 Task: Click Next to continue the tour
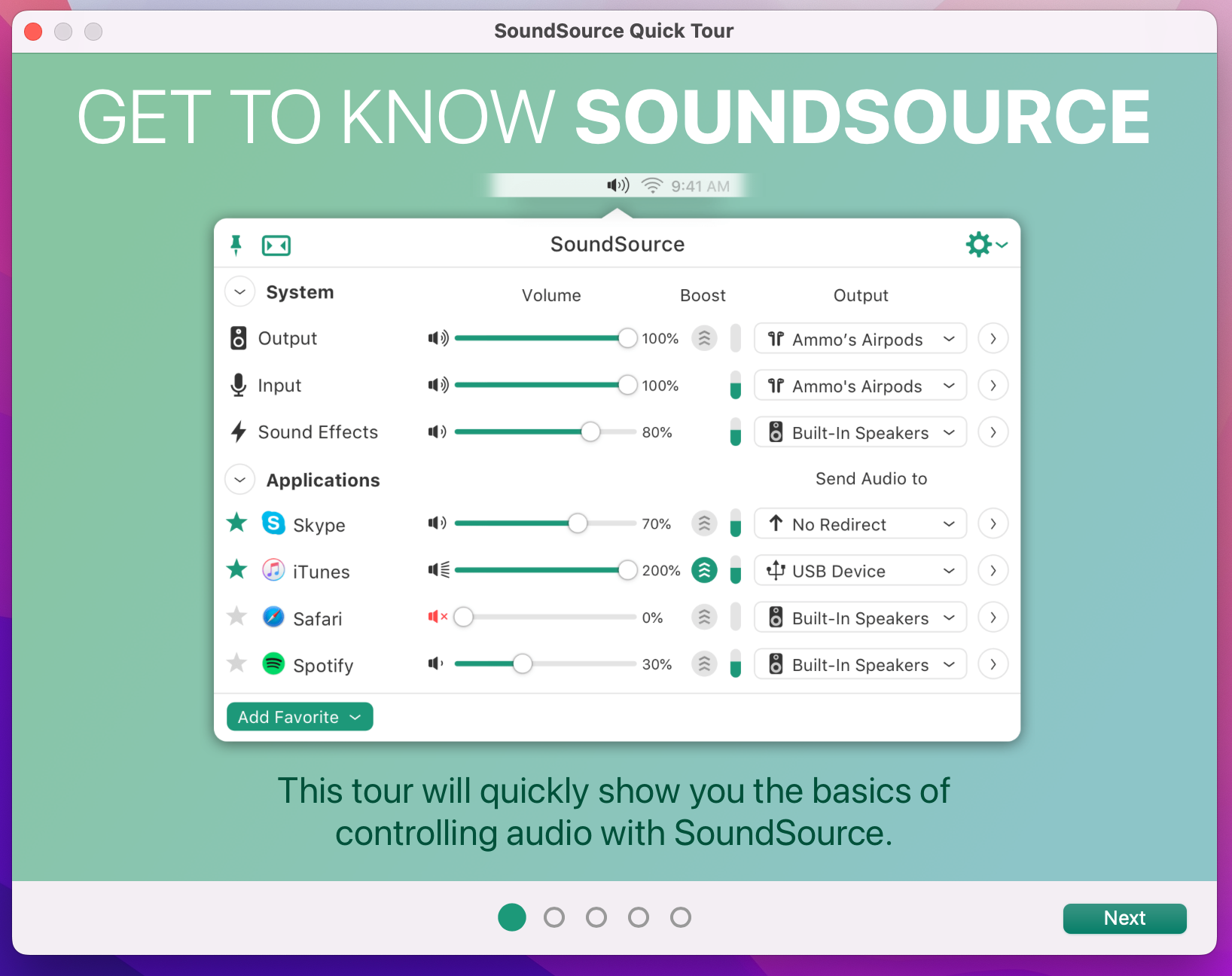coord(1124,918)
